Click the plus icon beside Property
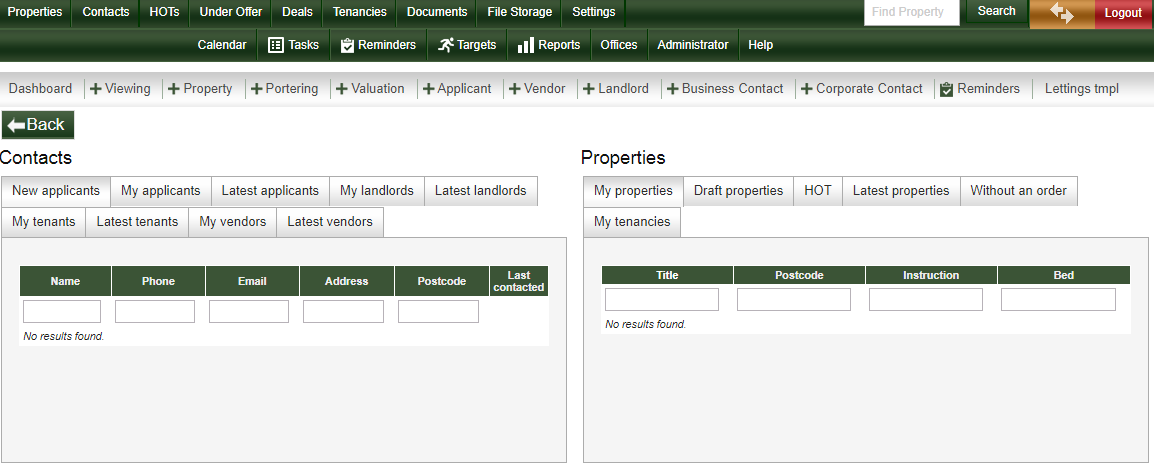The height and width of the screenshot is (473, 1154). [x=174, y=89]
